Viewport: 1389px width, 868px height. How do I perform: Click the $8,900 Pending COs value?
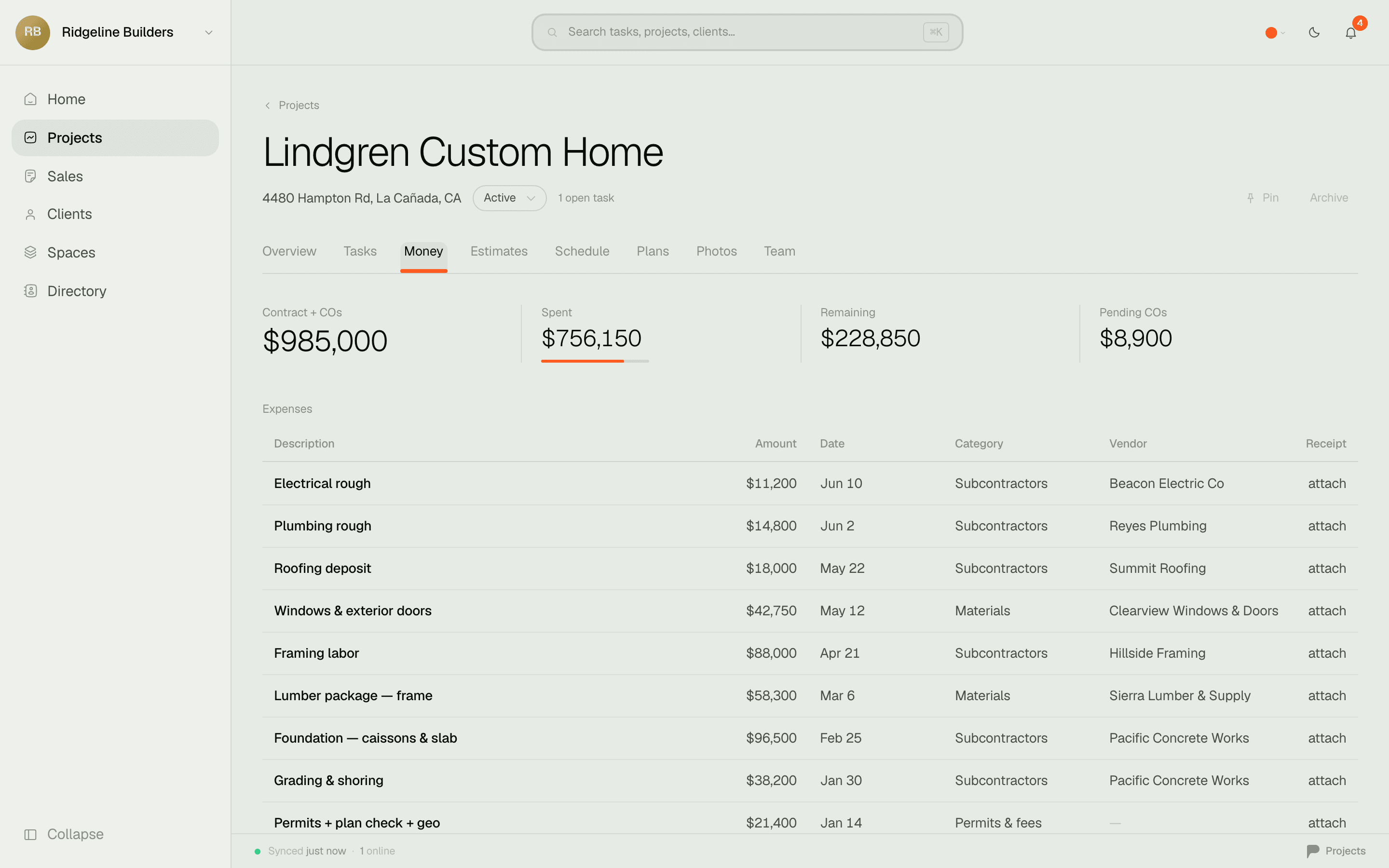1135,339
